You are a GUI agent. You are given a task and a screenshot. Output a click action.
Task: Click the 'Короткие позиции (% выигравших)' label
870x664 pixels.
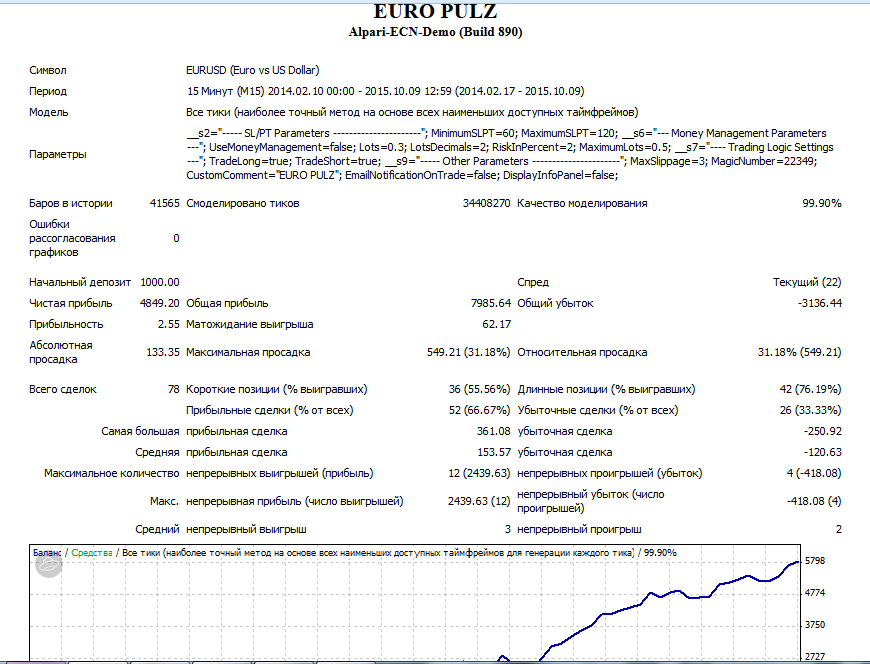[x=277, y=389]
